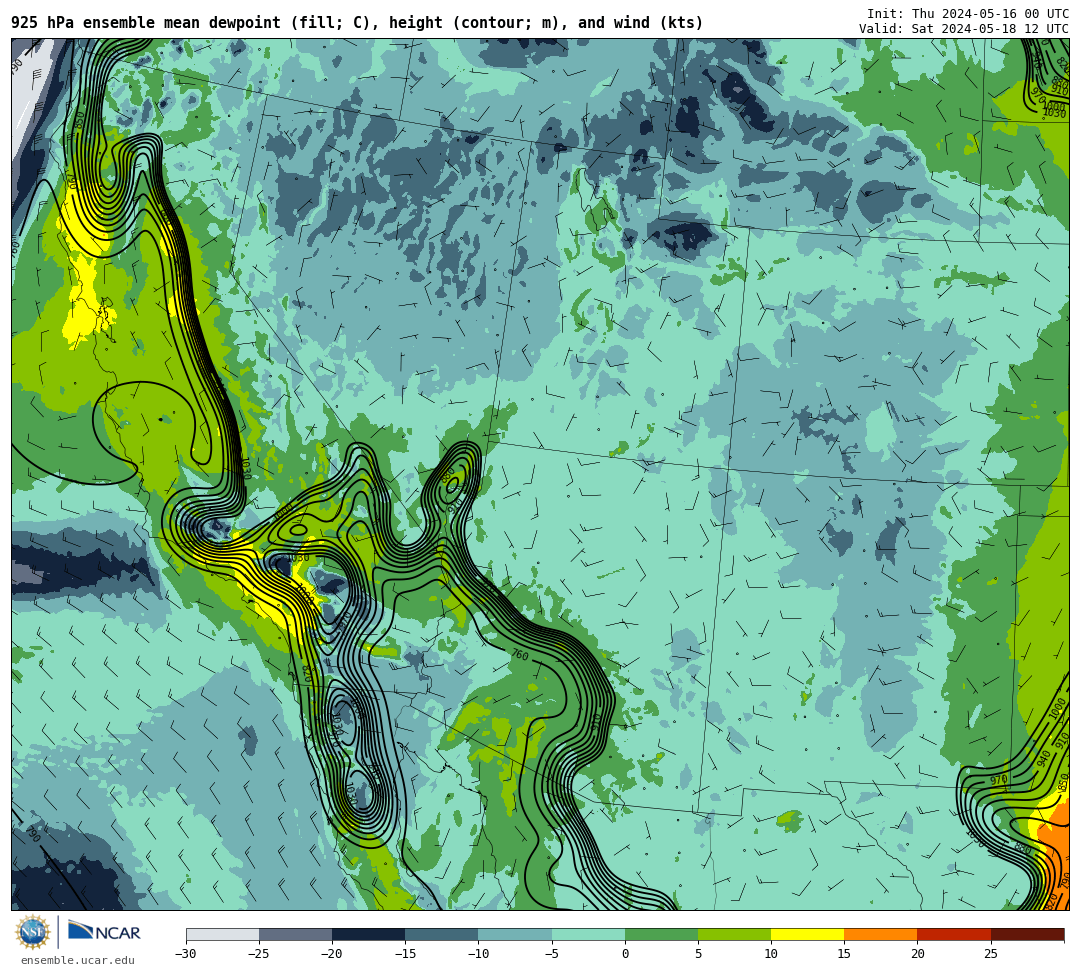
Task: Click the 25+ dark brown swatch
Action: click(x=1028, y=934)
